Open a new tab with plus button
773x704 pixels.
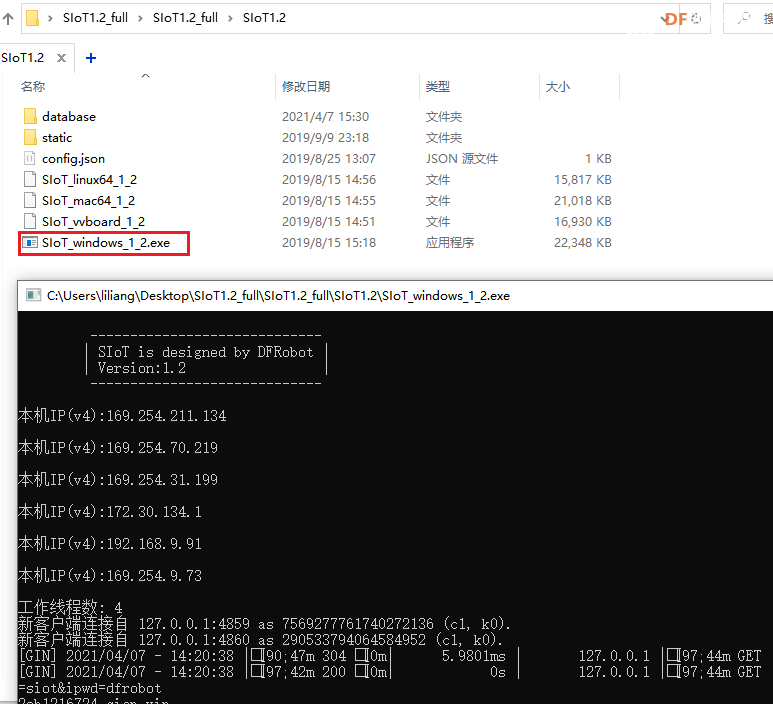pos(91,58)
